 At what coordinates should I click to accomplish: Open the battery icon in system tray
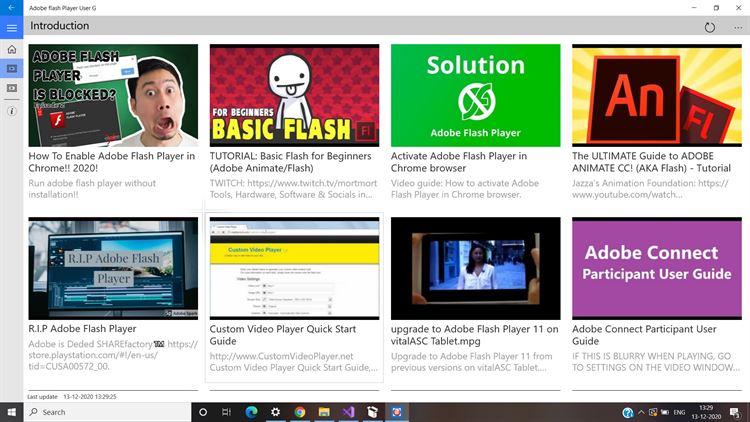tap(665, 412)
